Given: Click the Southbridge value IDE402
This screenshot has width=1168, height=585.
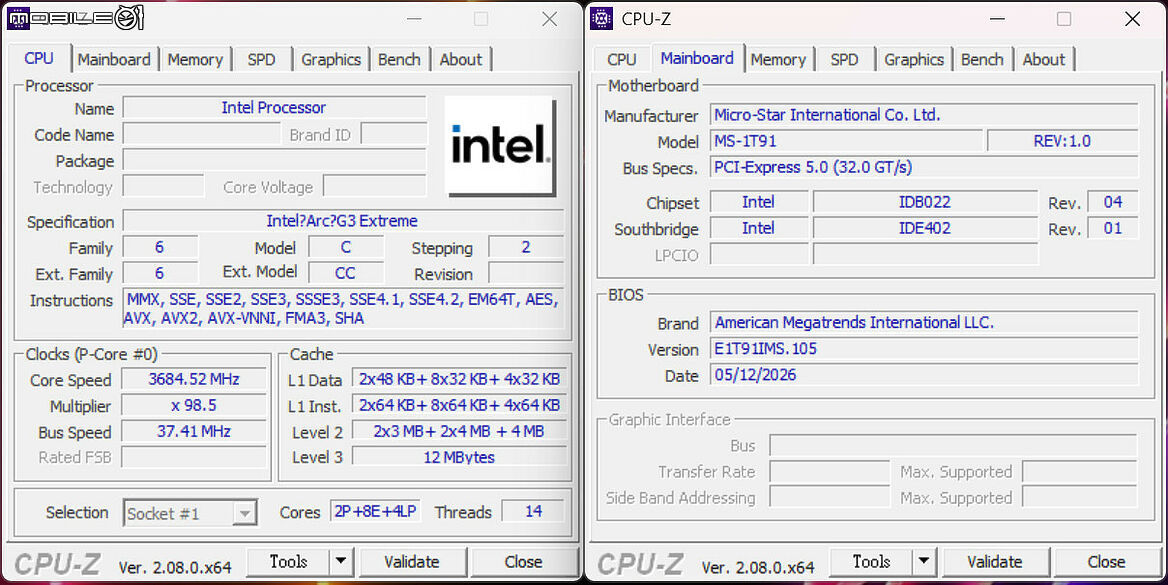Looking at the screenshot, I should [x=925, y=228].
